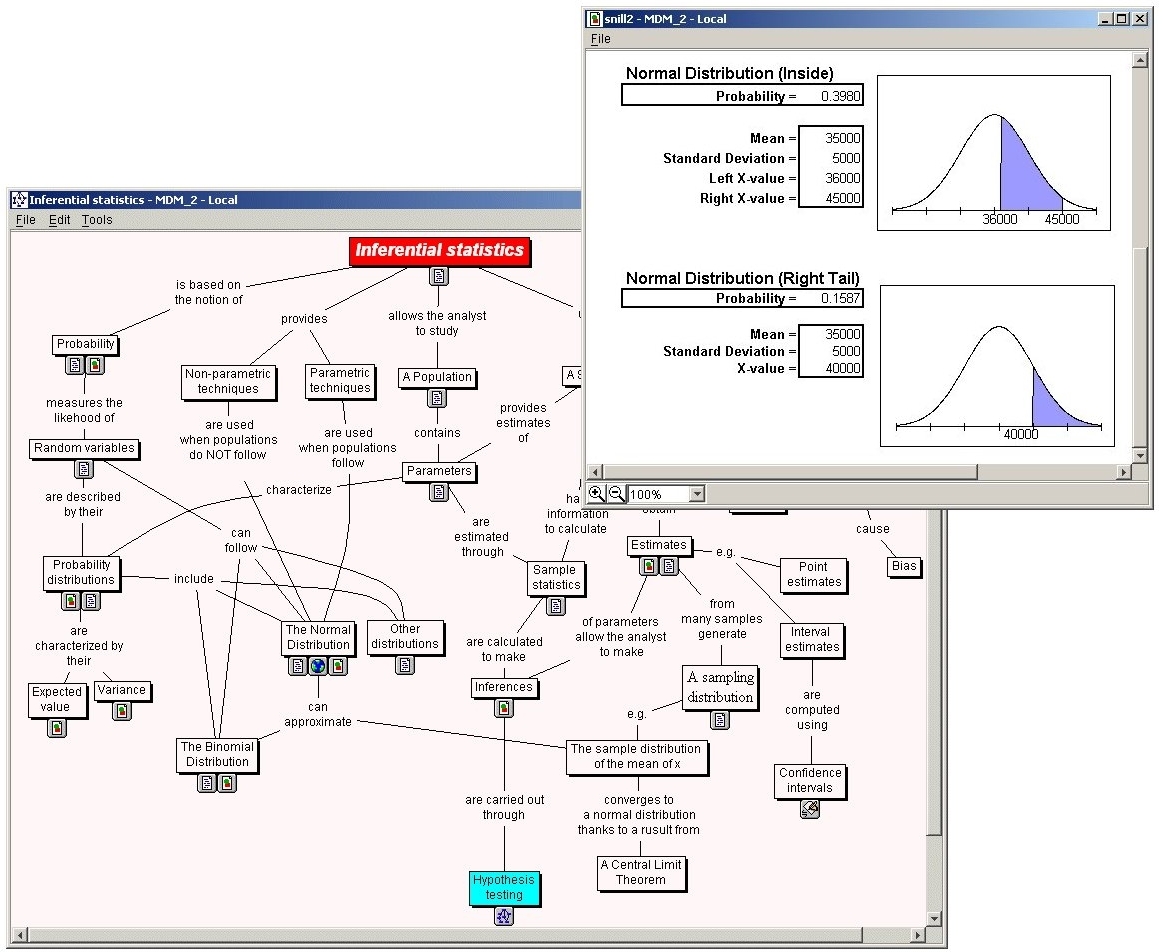The width and height of the screenshot is (1163, 952).
Task: Open the text document icon under Estimates
Action: [669, 566]
